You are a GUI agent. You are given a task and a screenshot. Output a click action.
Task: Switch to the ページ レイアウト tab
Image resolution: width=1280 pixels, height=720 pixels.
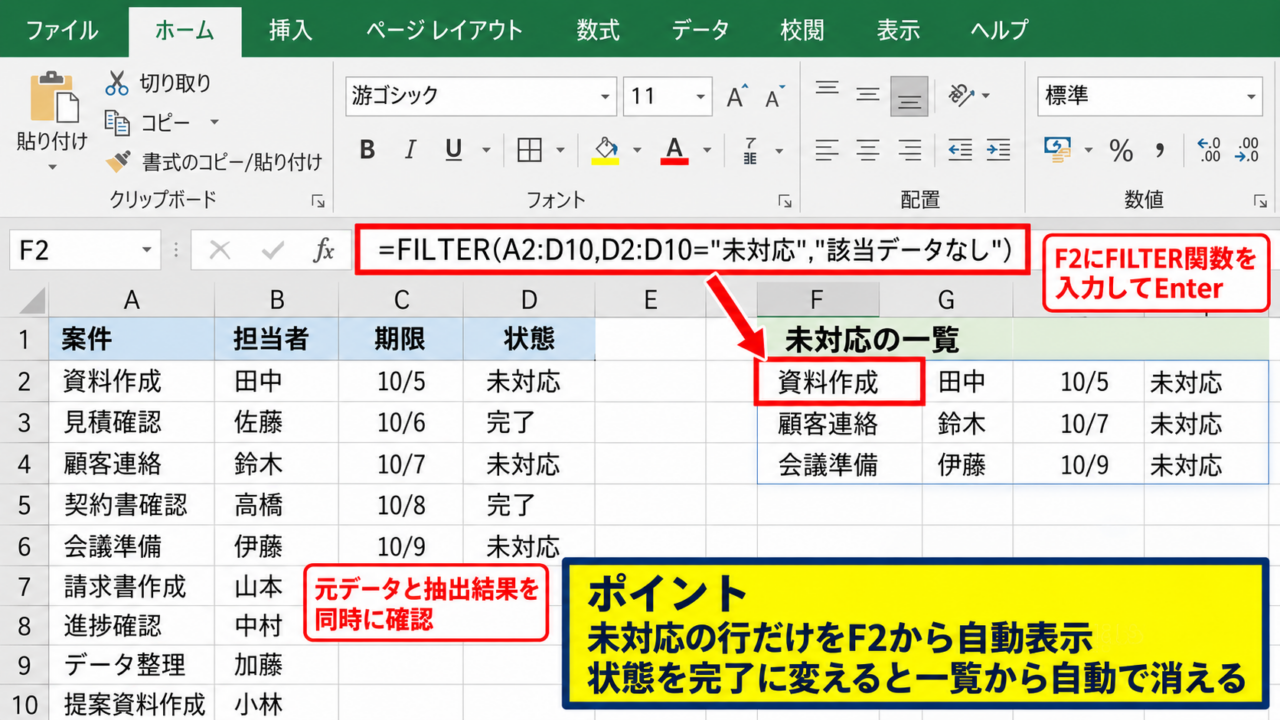(443, 30)
